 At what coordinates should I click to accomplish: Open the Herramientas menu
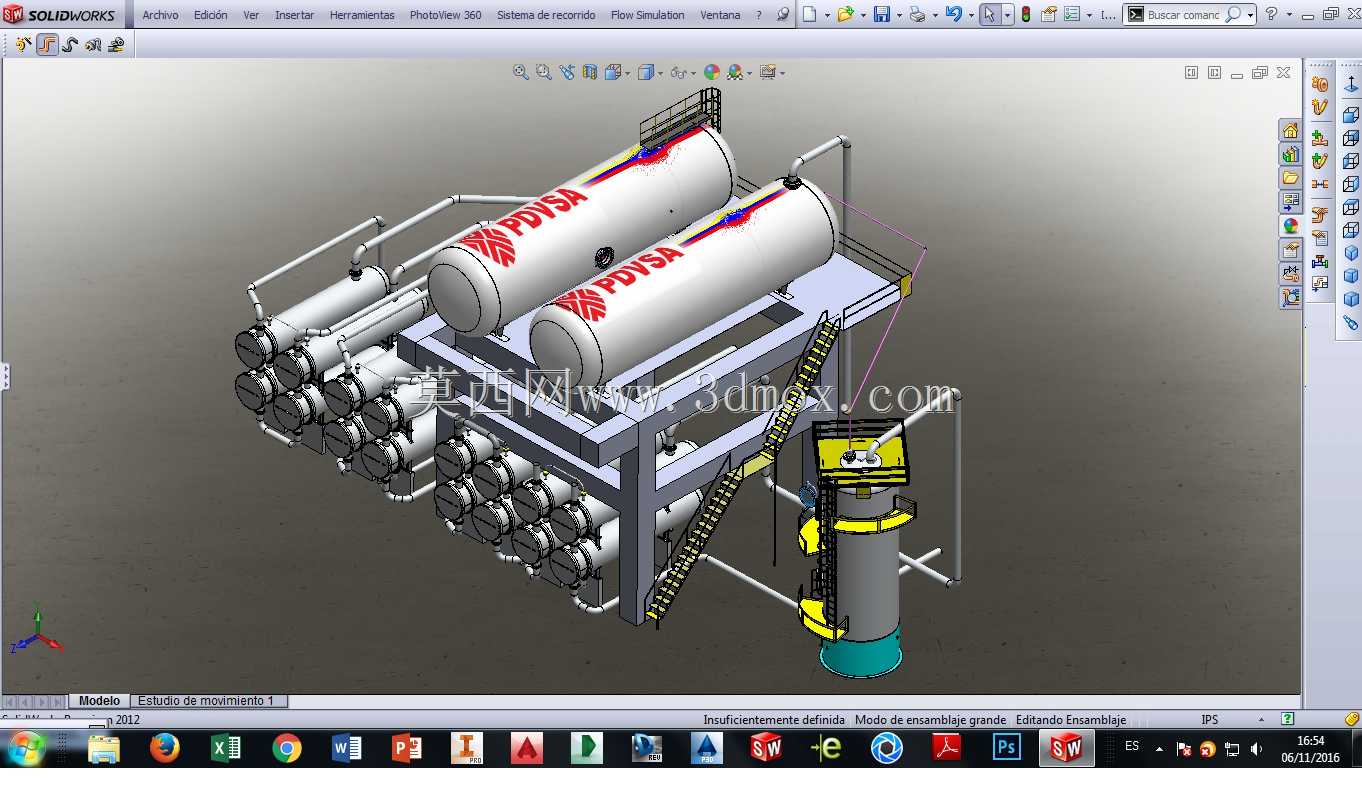click(x=362, y=15)
